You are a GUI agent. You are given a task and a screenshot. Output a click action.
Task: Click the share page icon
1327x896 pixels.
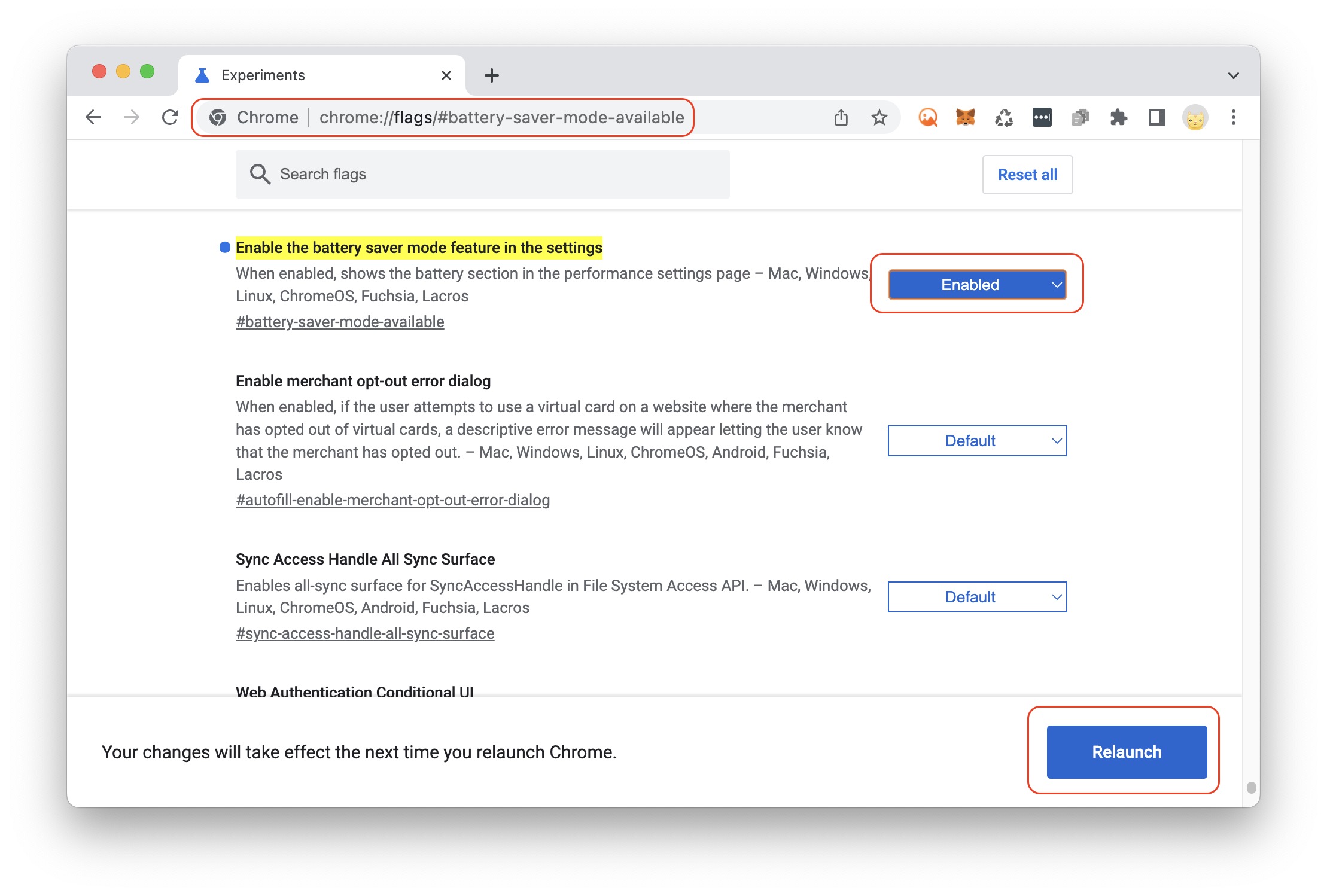pyautogui.click(x=841, y=117)
